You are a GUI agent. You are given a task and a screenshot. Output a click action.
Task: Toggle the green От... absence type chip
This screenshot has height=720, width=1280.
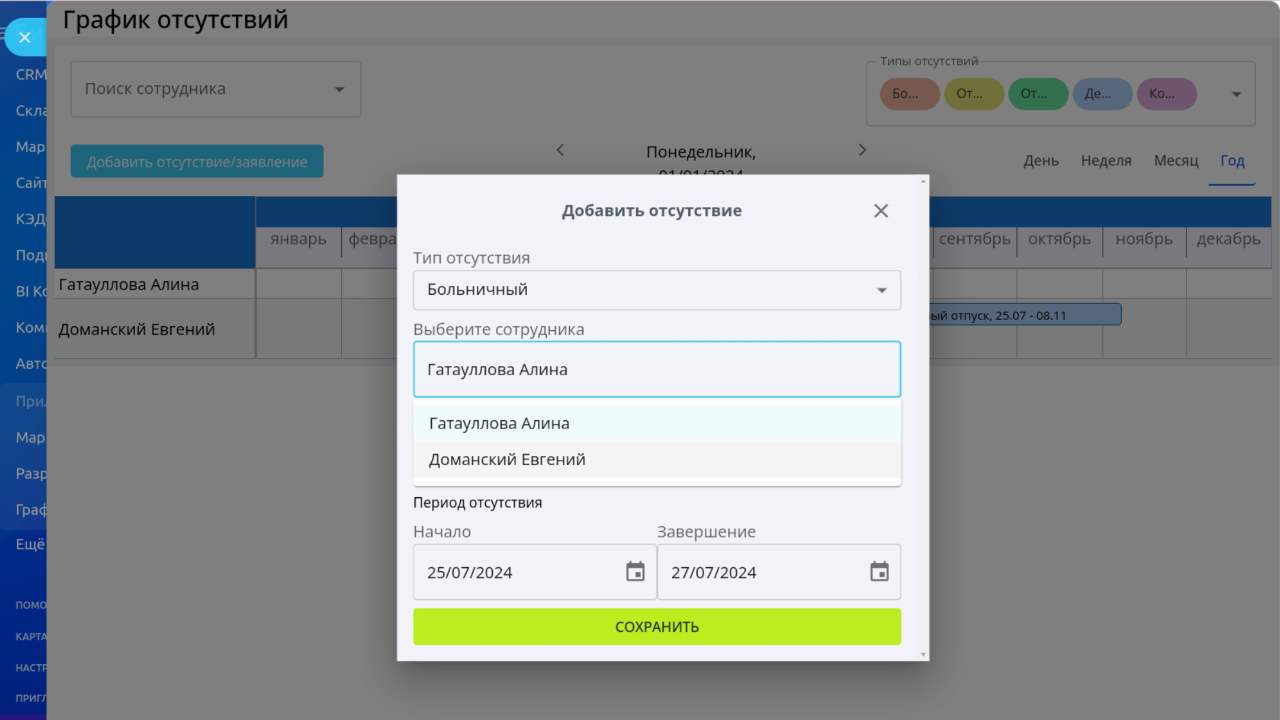(1038, 94)
